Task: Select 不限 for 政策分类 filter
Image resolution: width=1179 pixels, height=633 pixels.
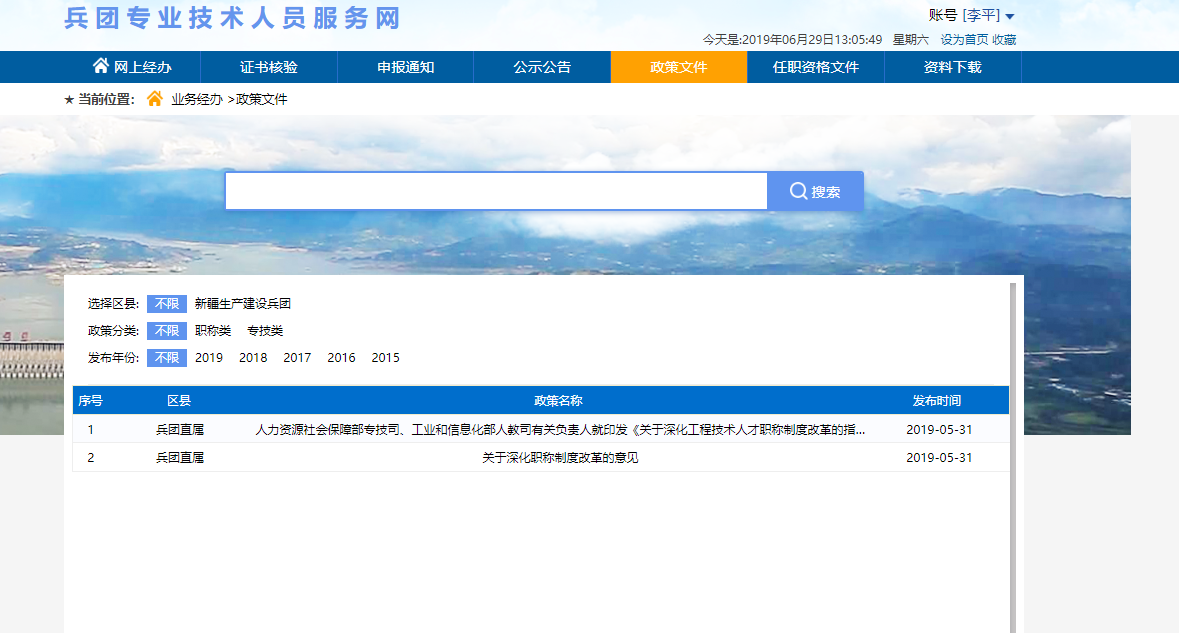Action: (166, 331)
